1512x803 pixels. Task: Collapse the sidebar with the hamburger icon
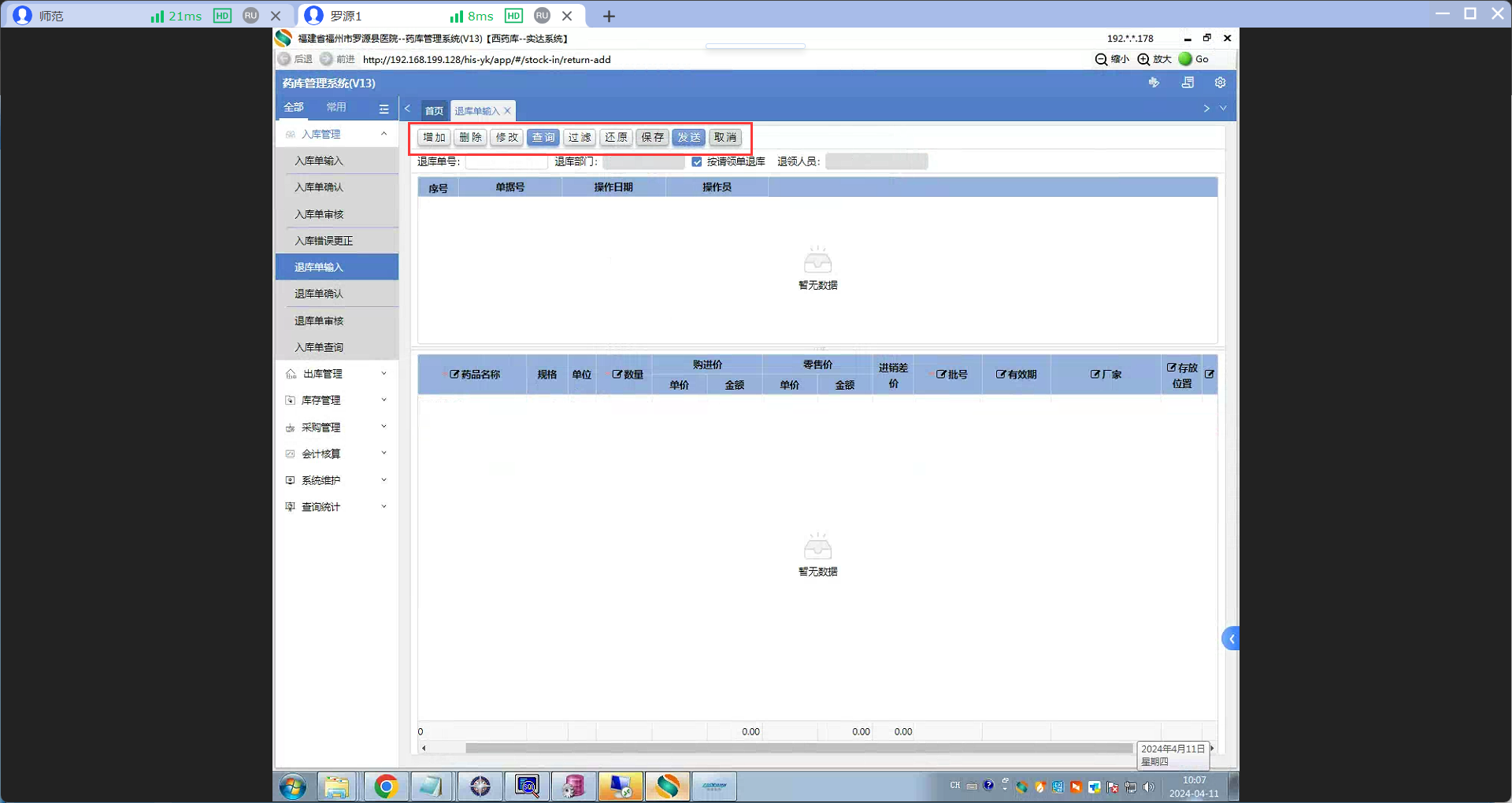(384, 109)
